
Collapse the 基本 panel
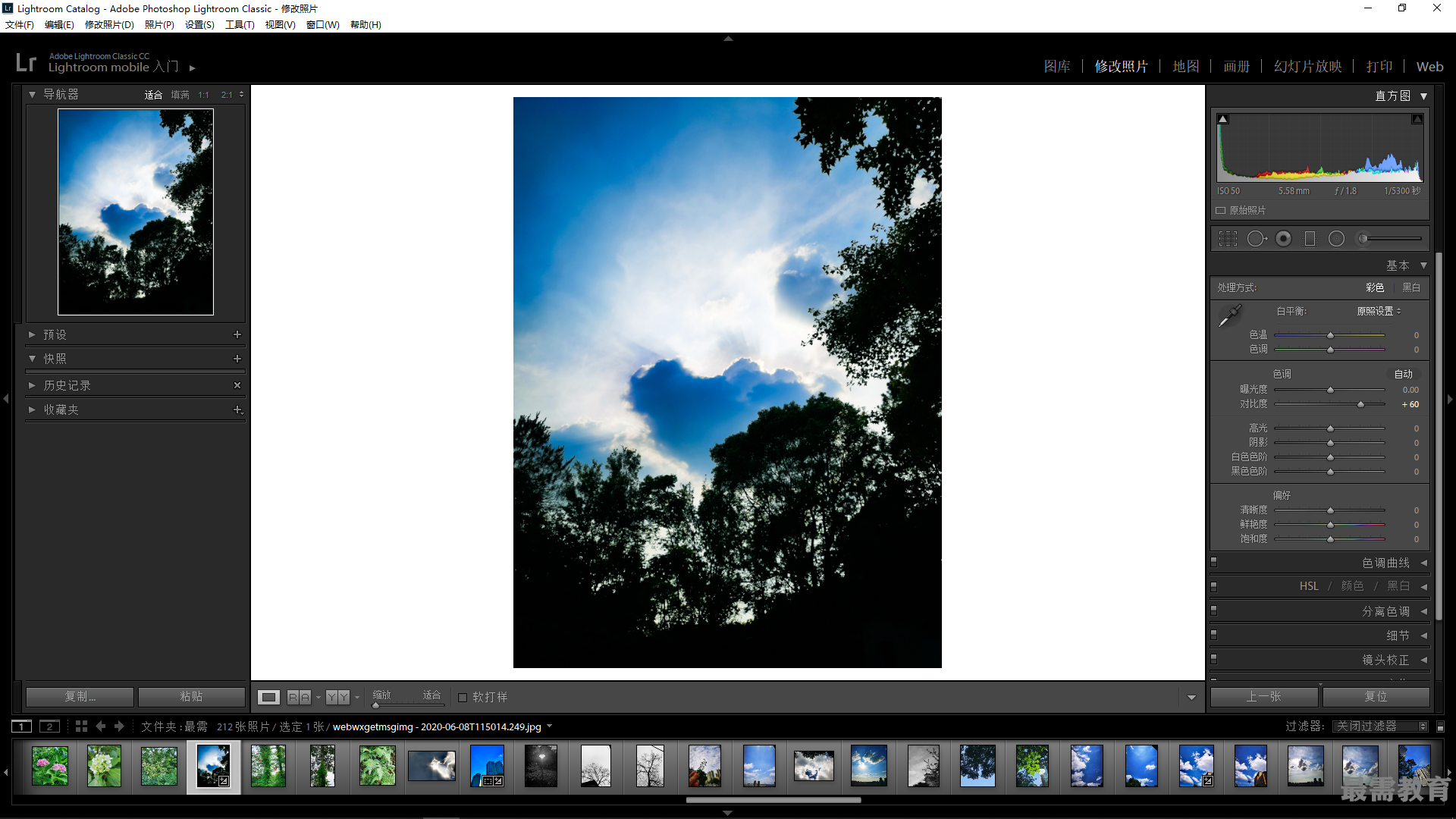tap(1423, 265)
